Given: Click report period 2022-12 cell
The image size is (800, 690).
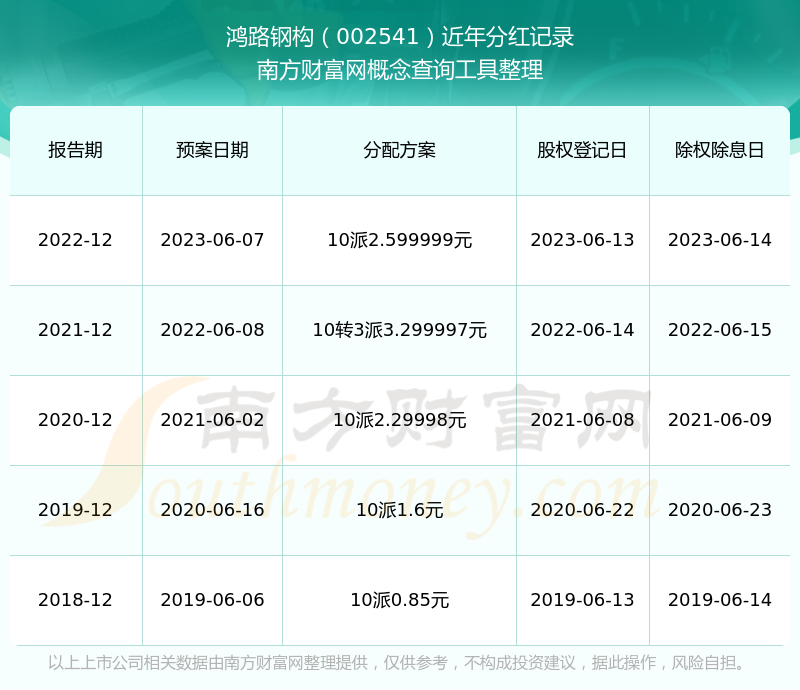Looking at the screenshot, I should tap(76, 240).
